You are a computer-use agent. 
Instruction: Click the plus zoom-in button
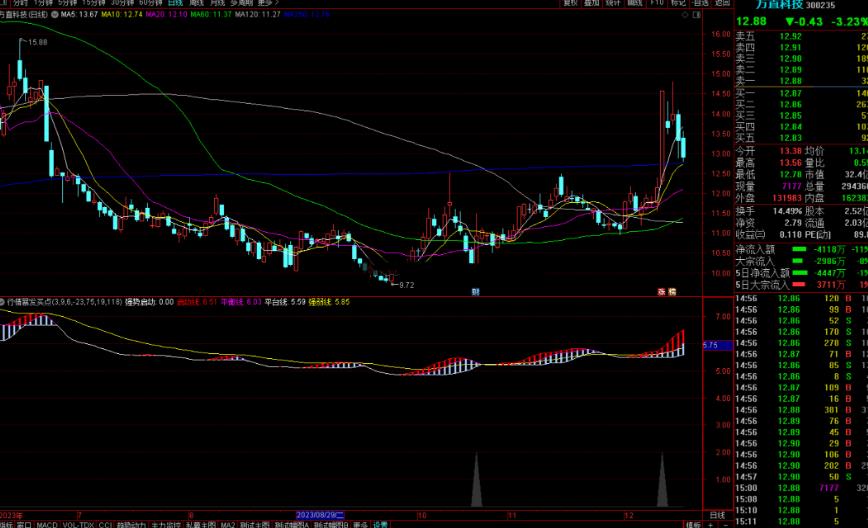pyautogui.click(x=711, y=525)
